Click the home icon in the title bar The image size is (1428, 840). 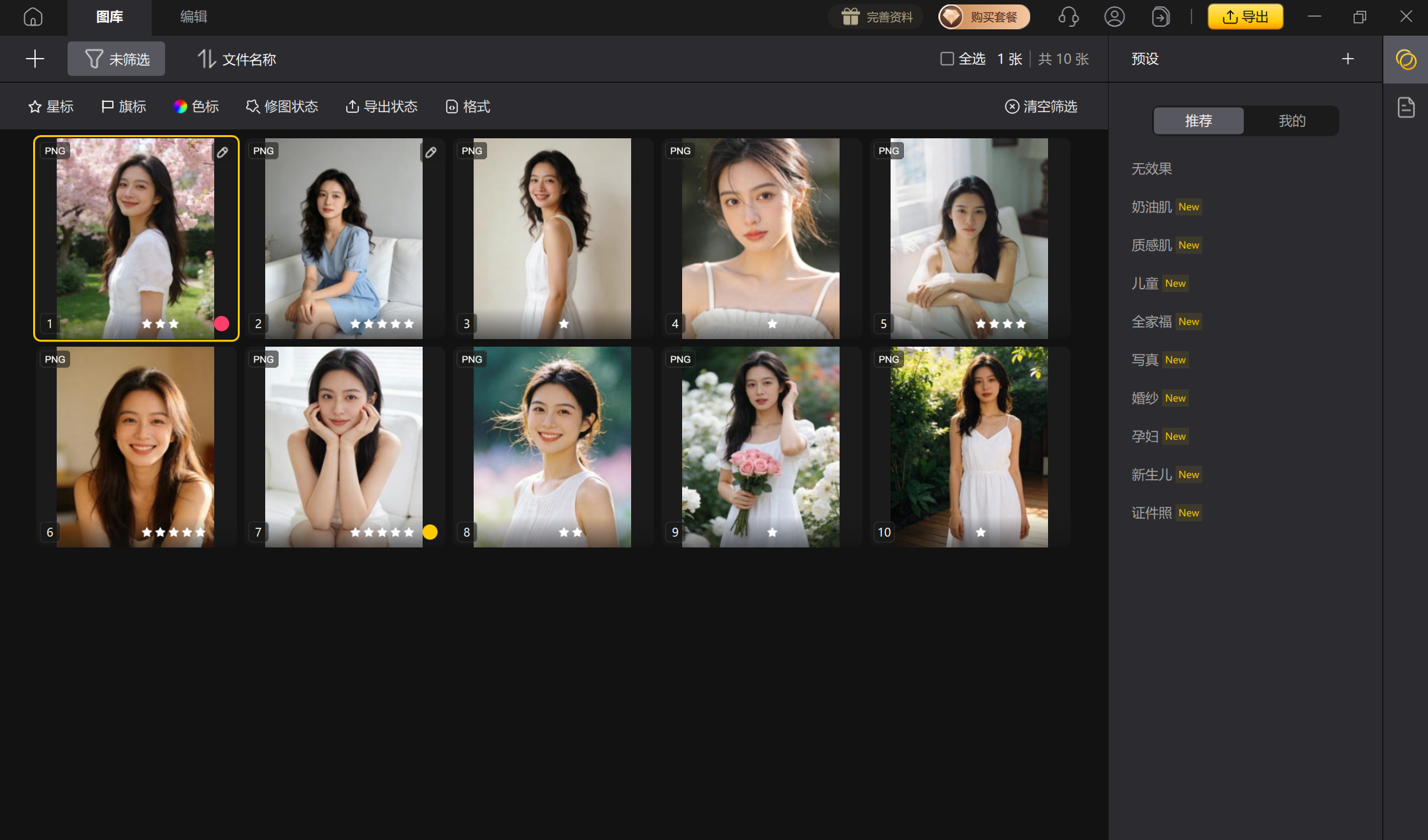pyautogui.click(x=33, y=17)
